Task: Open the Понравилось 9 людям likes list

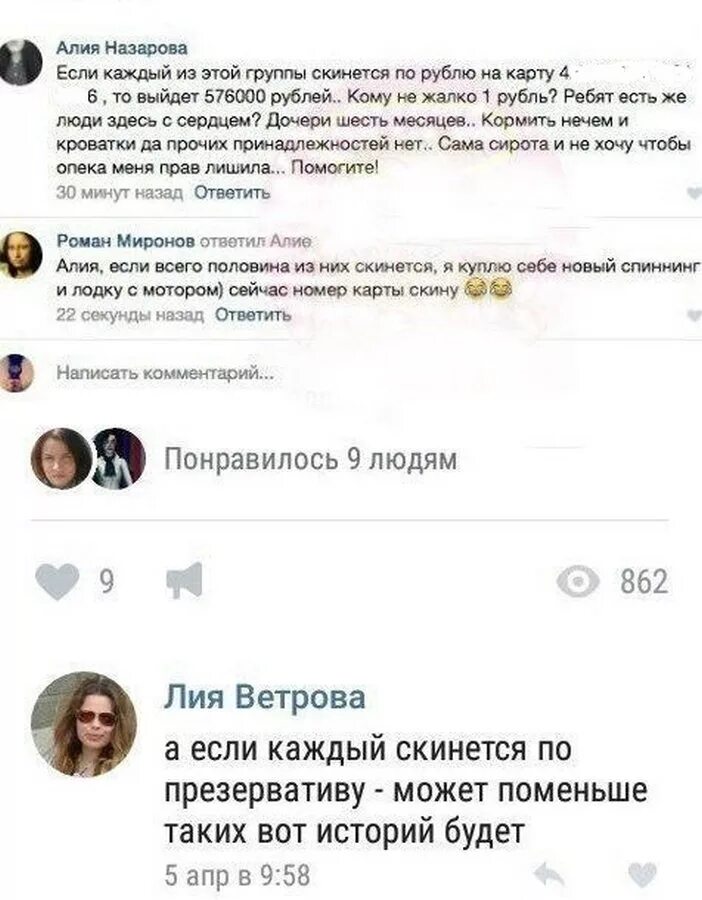Action: pyautogui.click(x=311, y=459)
